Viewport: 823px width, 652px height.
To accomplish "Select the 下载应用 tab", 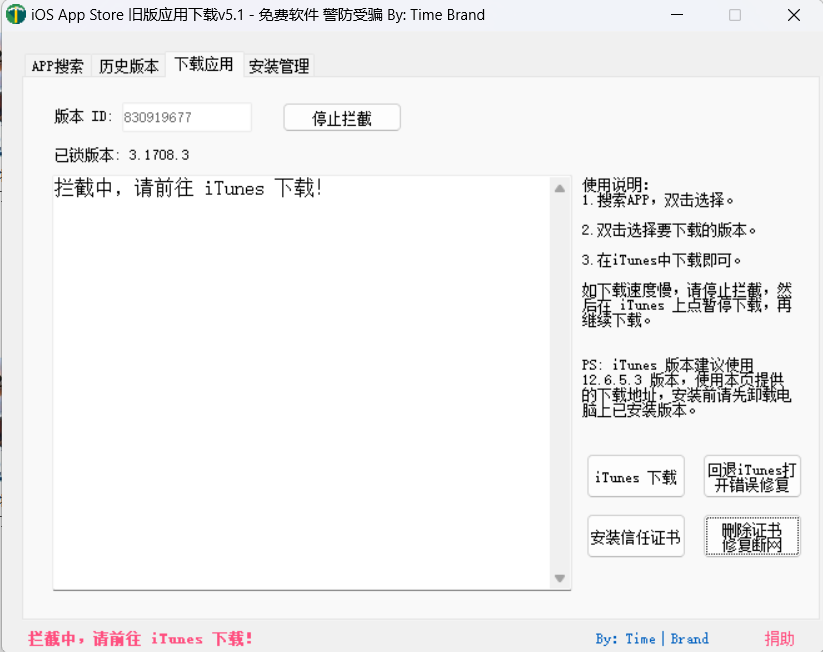I will coord(203,64).
